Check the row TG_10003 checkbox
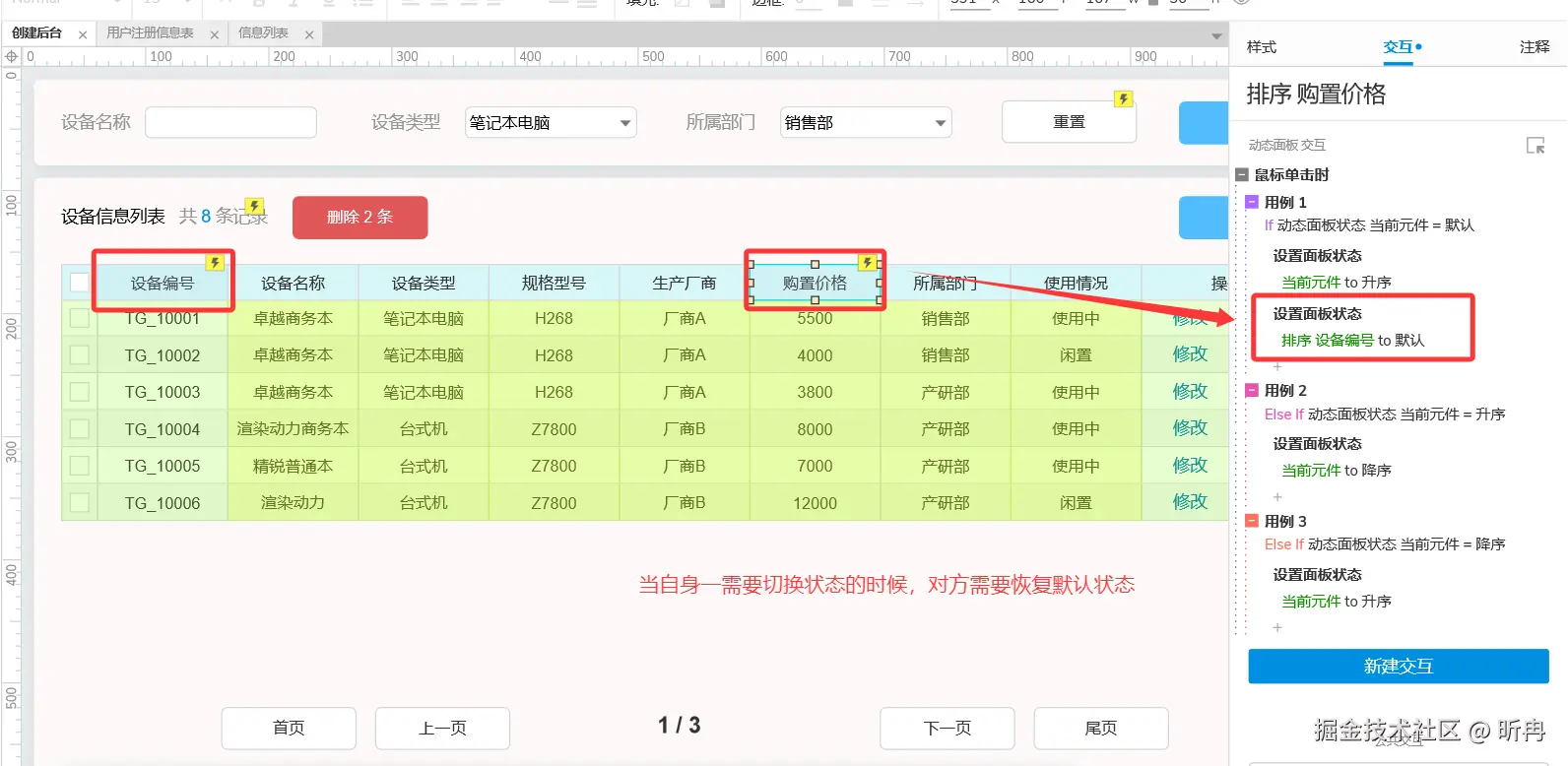The image size is (1568, 766). pos(80,392)
